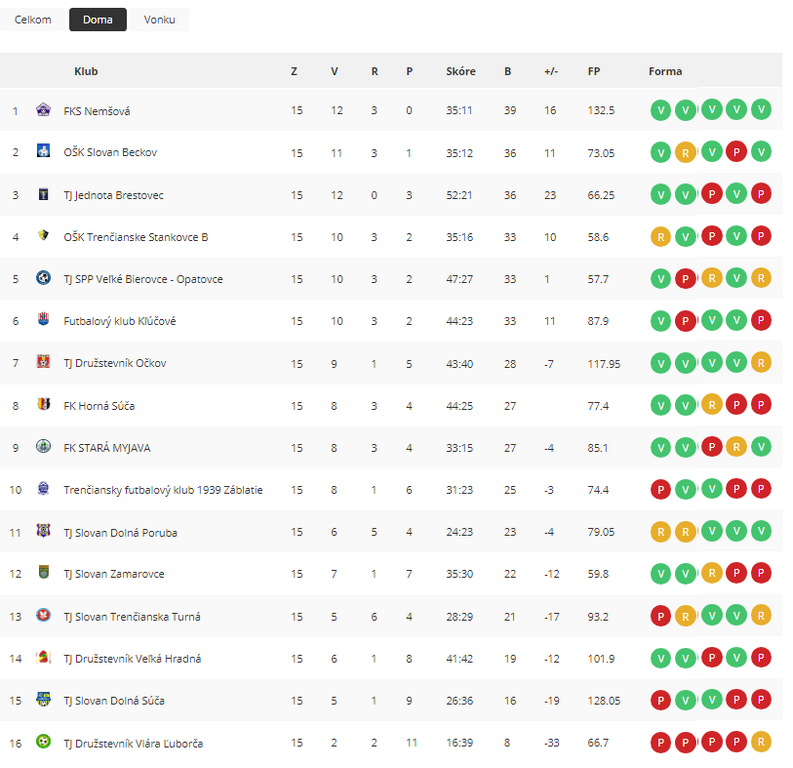Click Beckov's orange R form badge
This screenshot has height=768, width=793.
(685, 153)
